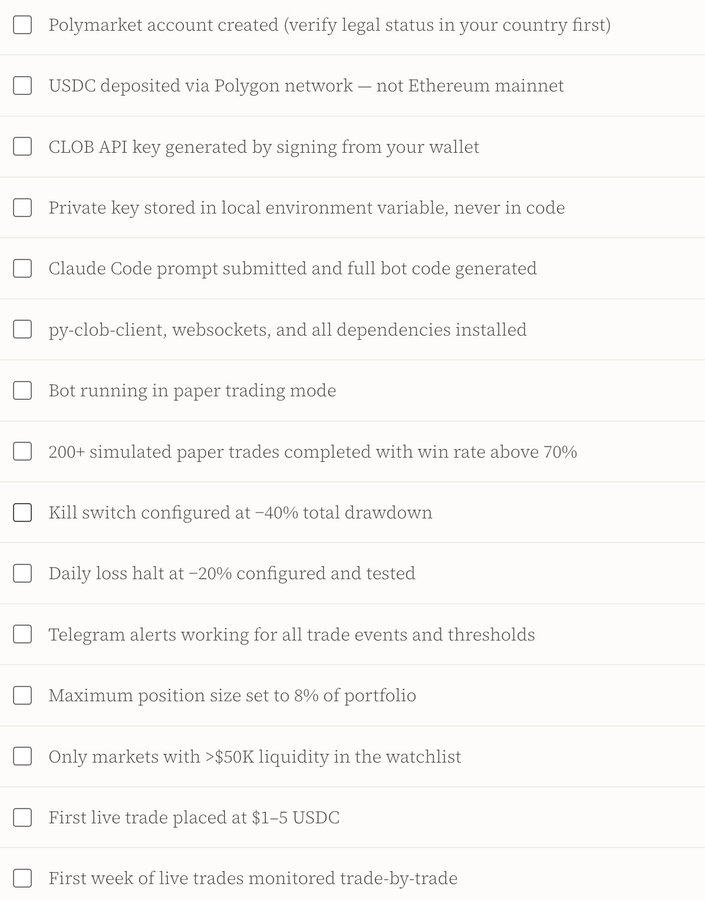Tick the Claude Code prompt submitted checkbox
This screenshot has width=705, height=900.
[22, 269]
